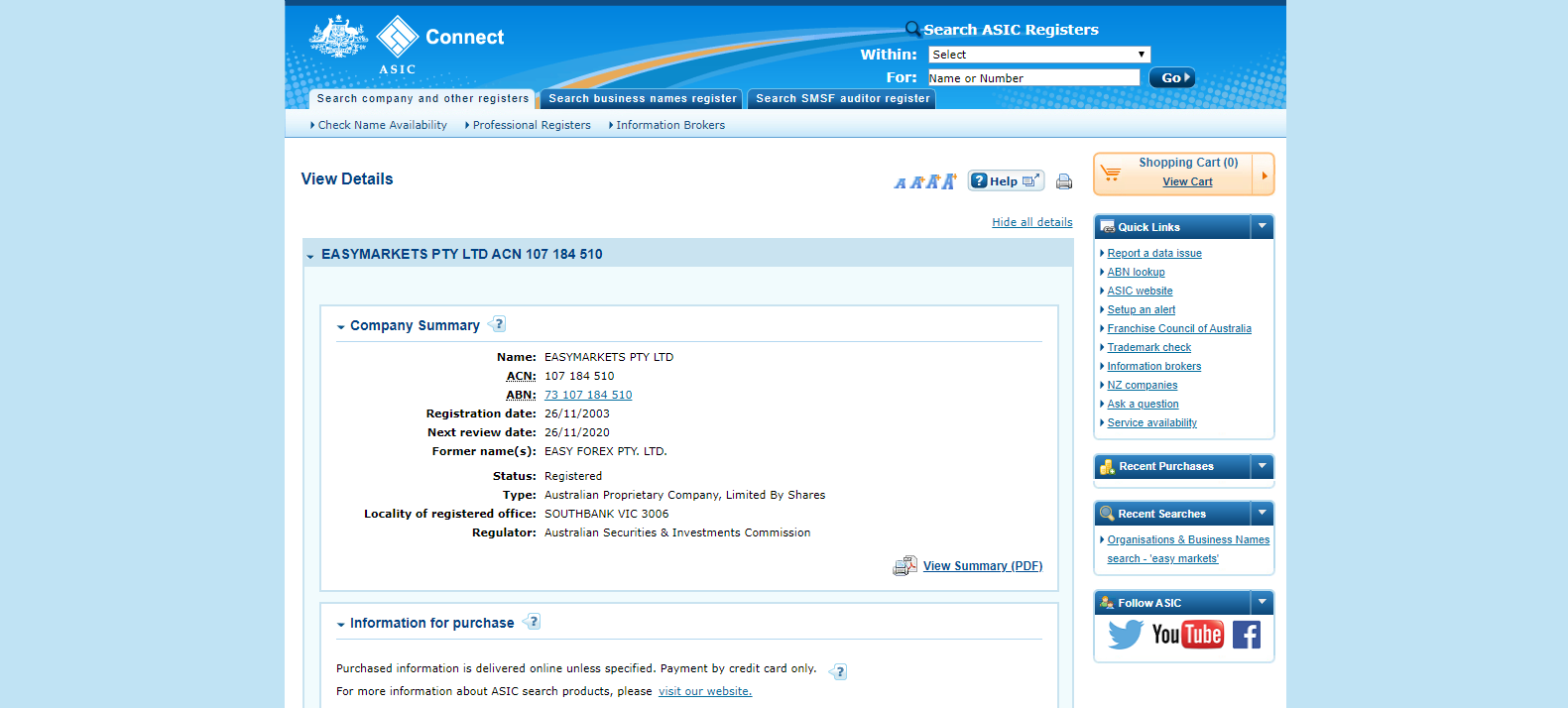Open Information brokers quick link

click(x=1153, y=366)
